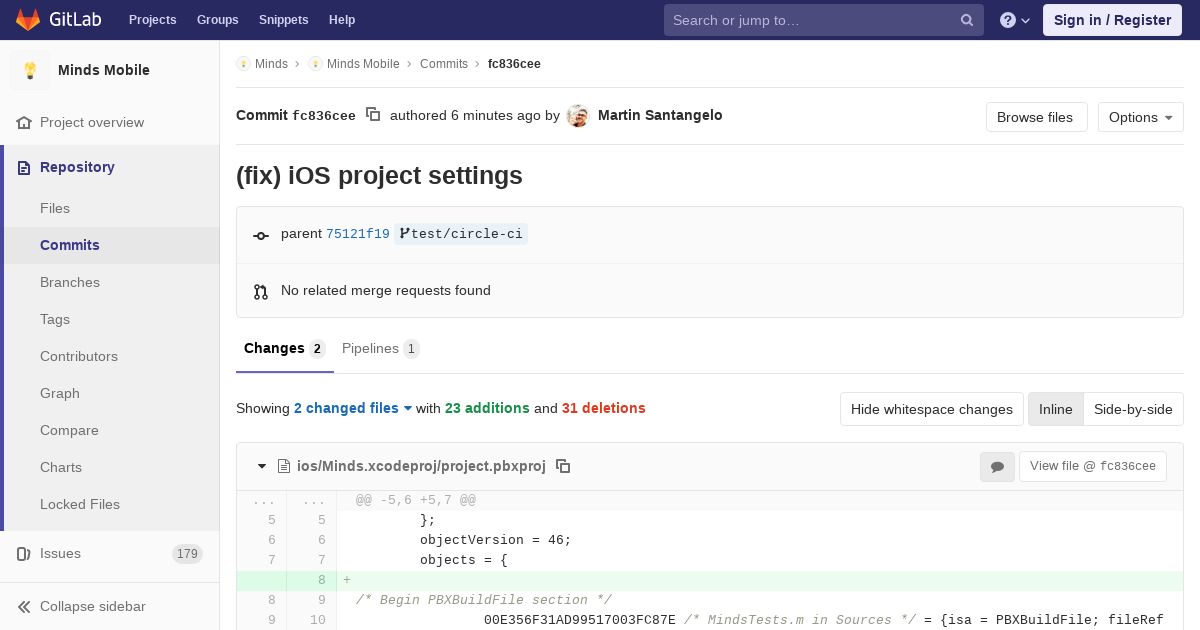Viewport: 1200px width, 630px height.
Task: Click View file @ fc836cee button
Action: pyautogui.click(x=1093, y=466)
